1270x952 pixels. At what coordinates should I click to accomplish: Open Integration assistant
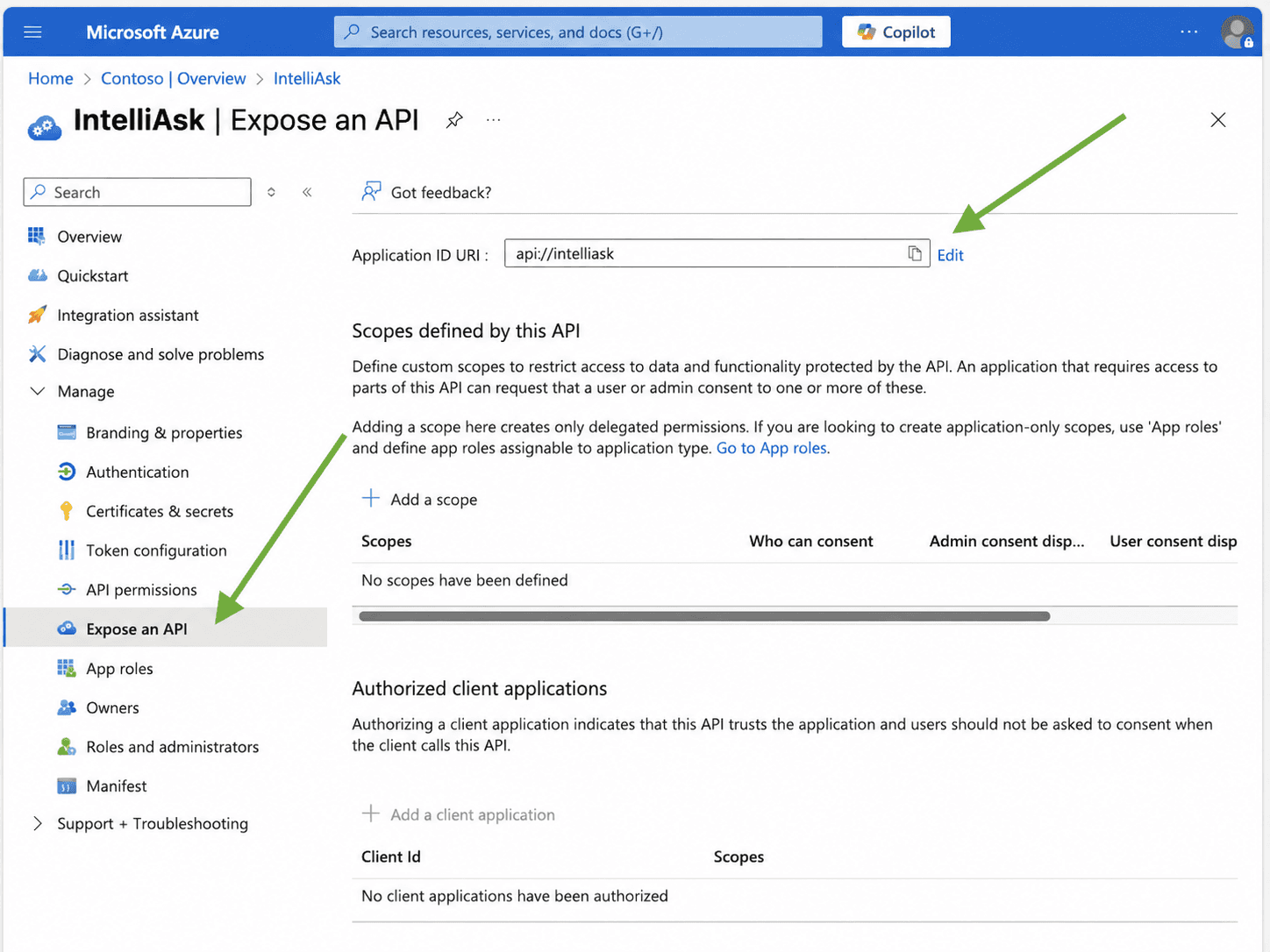click(x=128, y=316)
